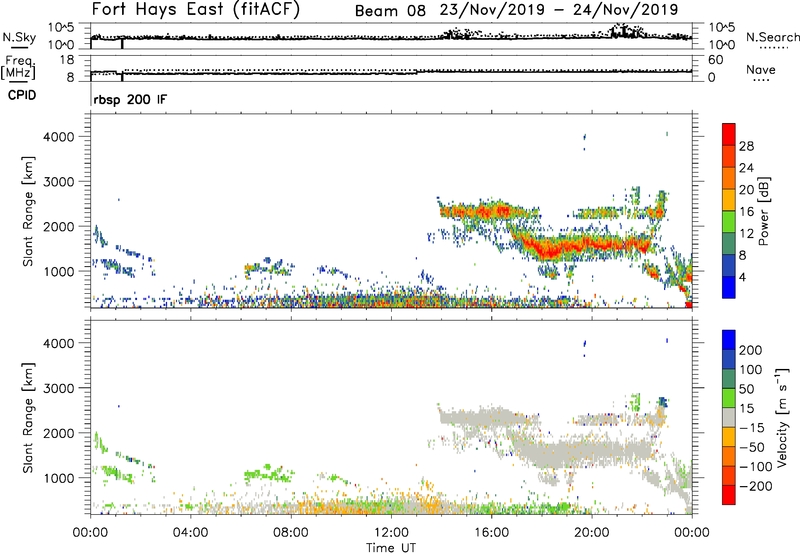Click the date range "23/Nov/2019 – 24/Nov/2019"
The image size is (800, 554).
[x=559, y=10]
